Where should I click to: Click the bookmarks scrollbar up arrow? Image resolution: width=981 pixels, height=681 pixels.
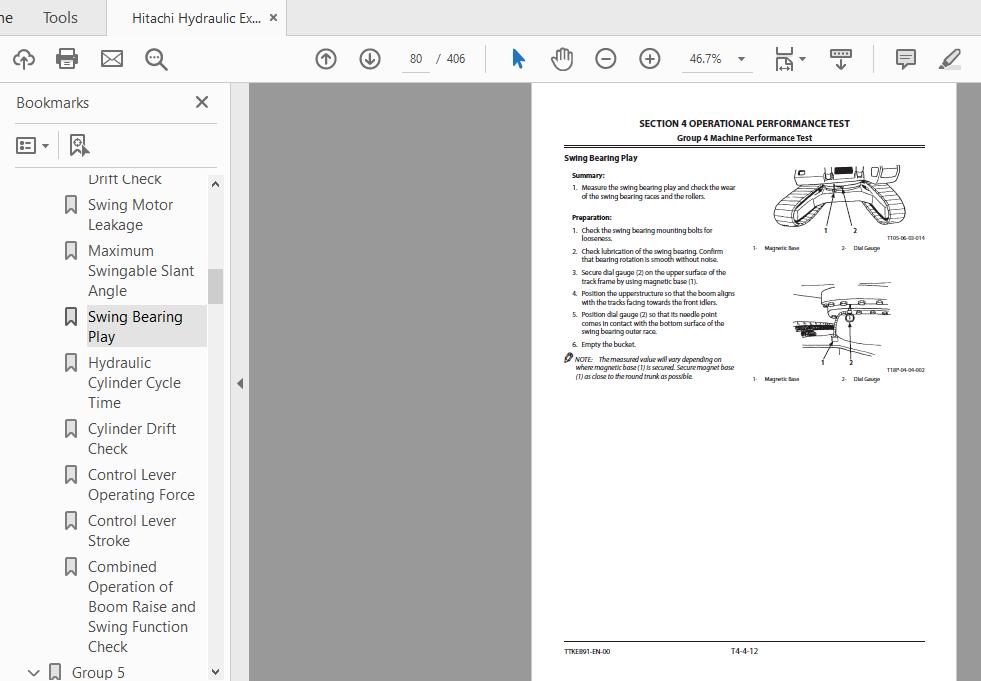(x=215, y=184)
